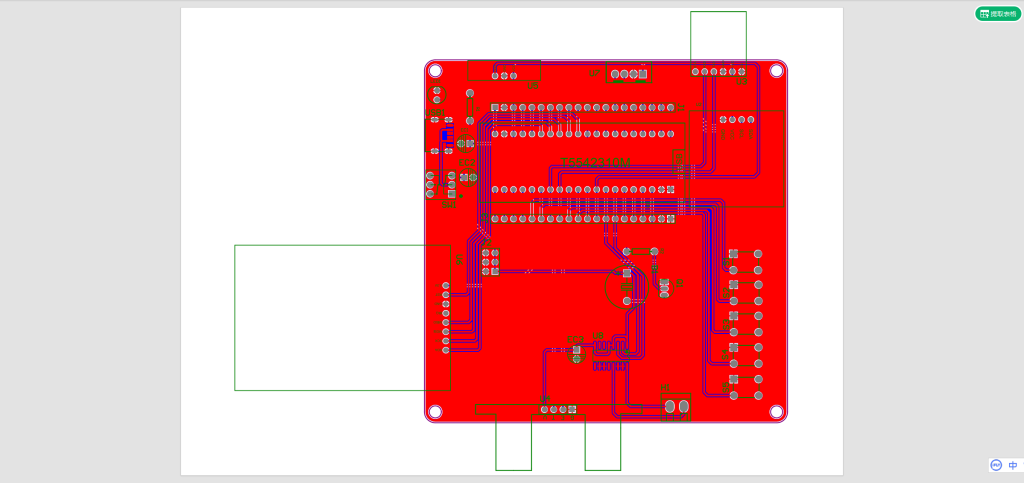This screenshot has width=1024, height=483.
Task: Click the top-left mounting hole on the PCB
Action: (x=435, y=70)
